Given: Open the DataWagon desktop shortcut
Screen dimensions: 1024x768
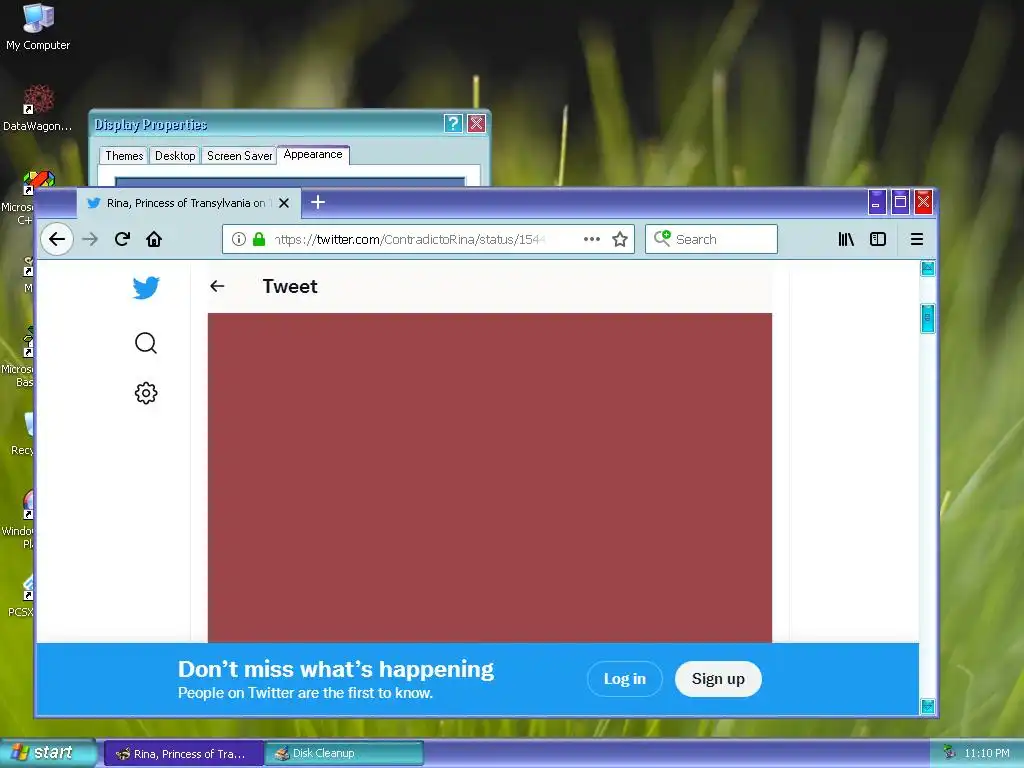Looking at the screenshot, I should pos(38,108).
